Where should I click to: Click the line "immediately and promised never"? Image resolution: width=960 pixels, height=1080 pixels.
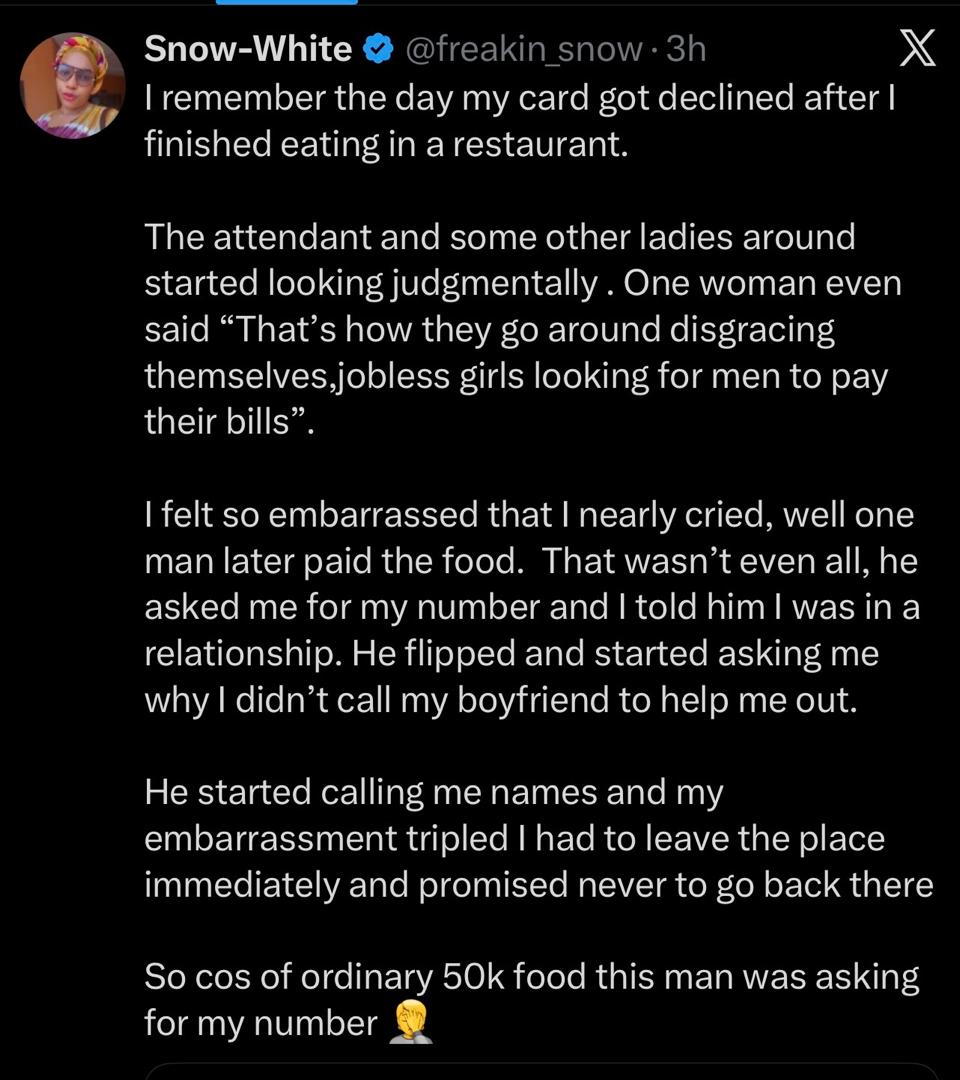(539, 884)
